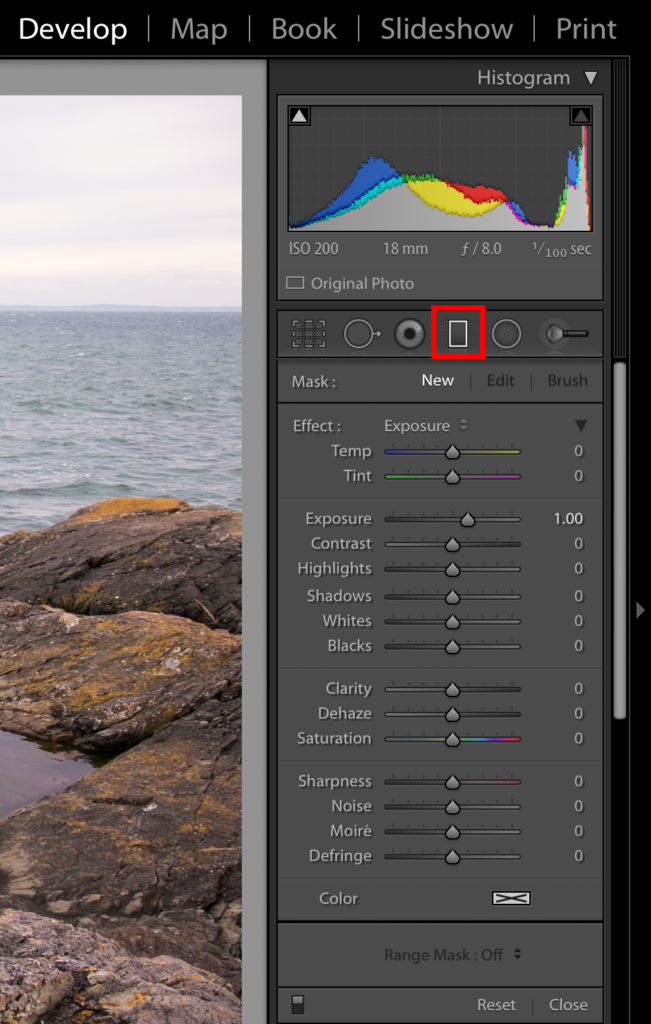Click the seascape photo preview

tap(121, 560)
